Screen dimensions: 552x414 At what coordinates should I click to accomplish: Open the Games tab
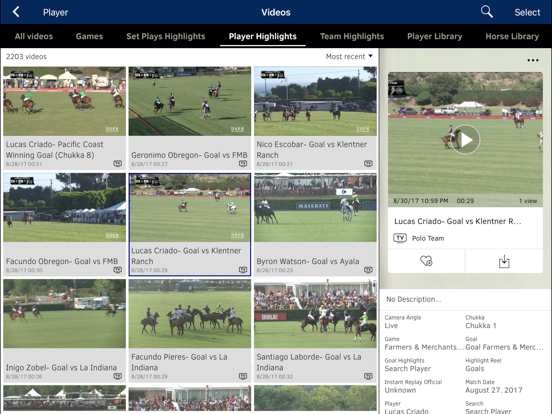click(x=89, y=36)
